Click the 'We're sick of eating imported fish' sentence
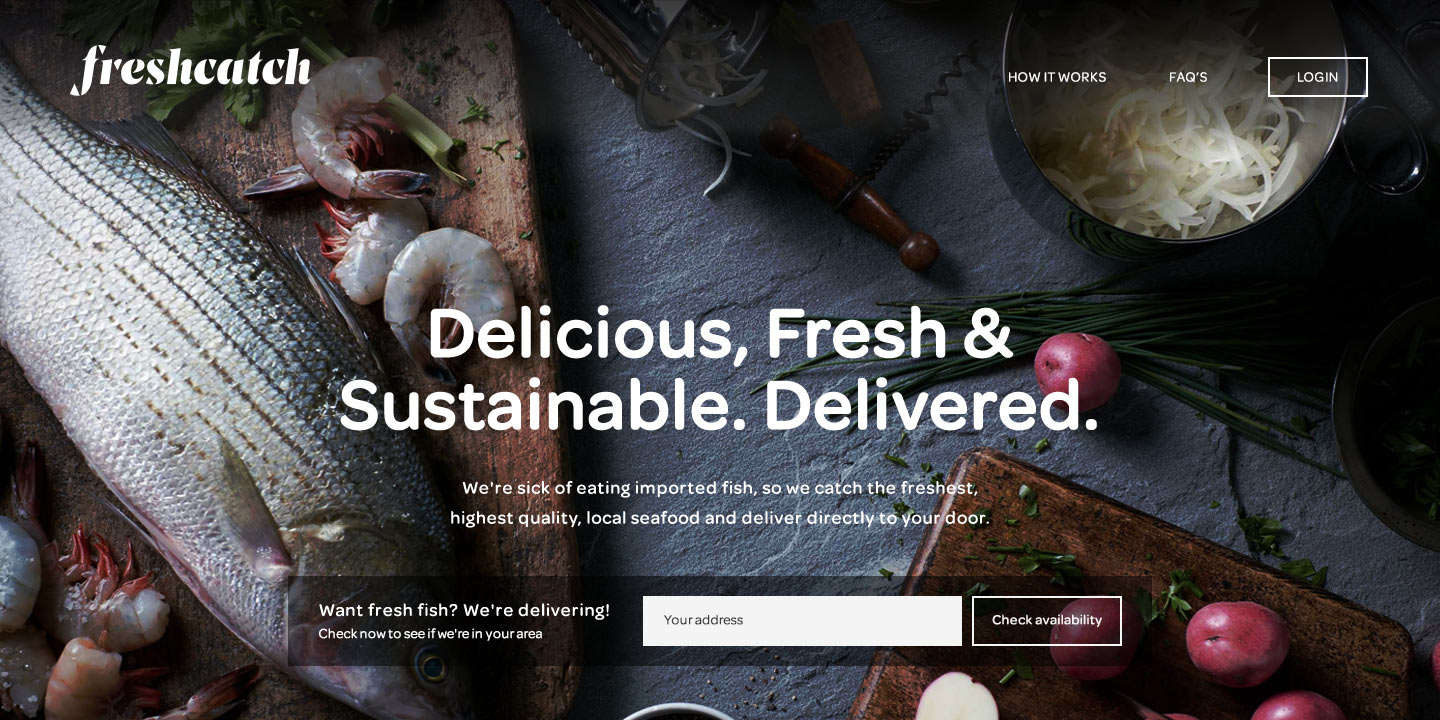 [720, 488]
